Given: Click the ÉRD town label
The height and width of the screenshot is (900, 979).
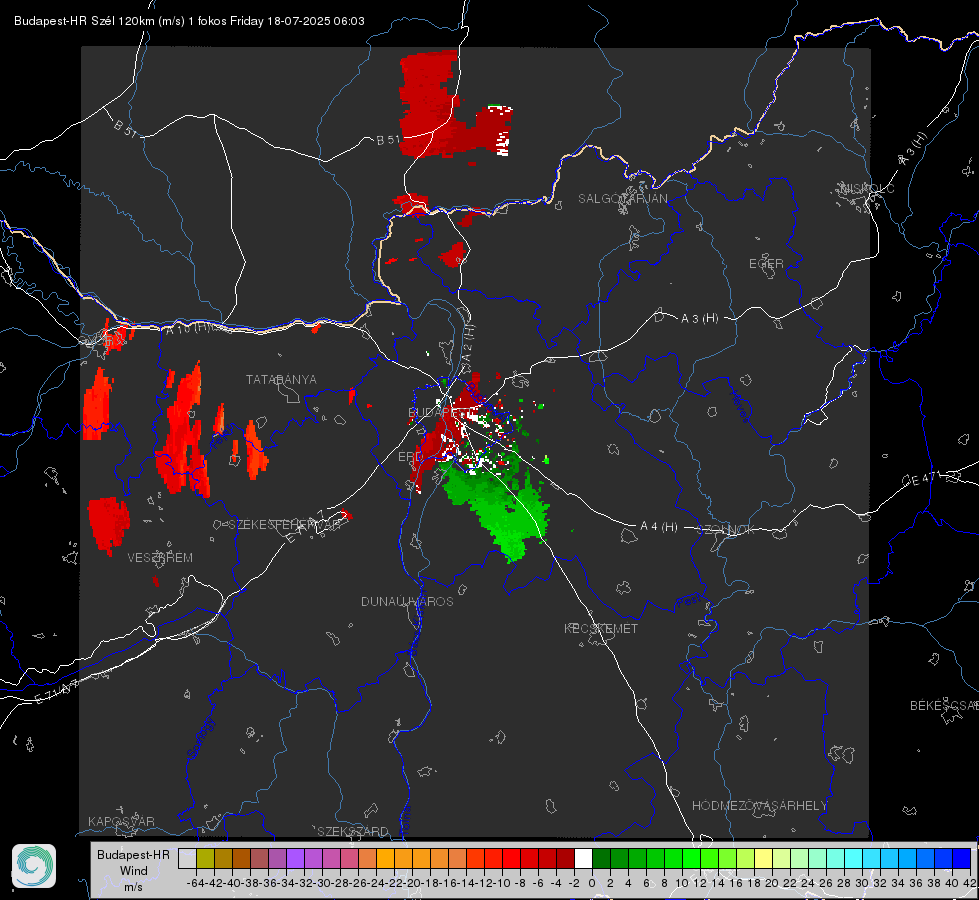Looking at the screenshot, I should click(410, 457).
